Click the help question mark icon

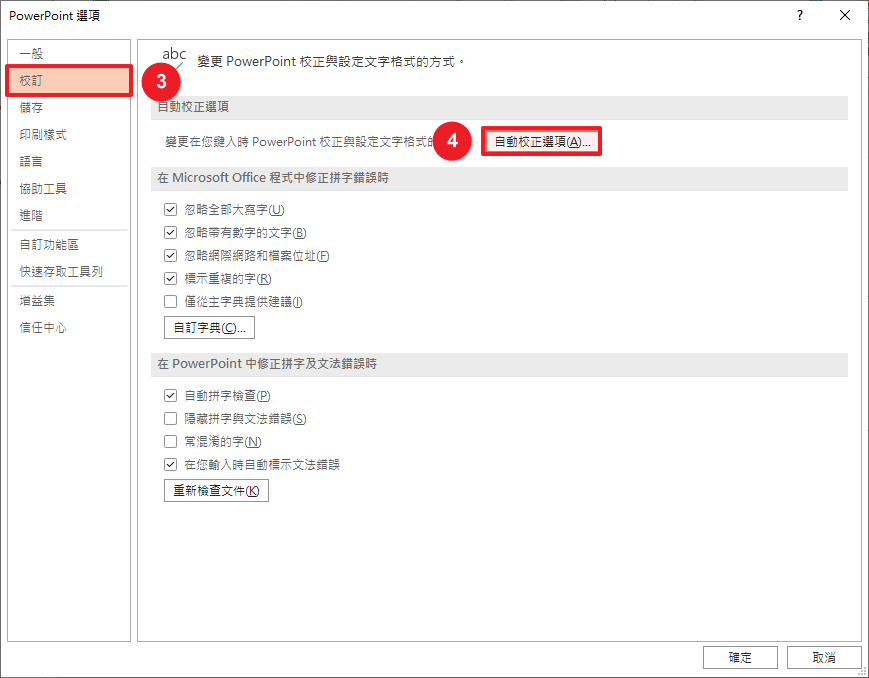point(800,16)
